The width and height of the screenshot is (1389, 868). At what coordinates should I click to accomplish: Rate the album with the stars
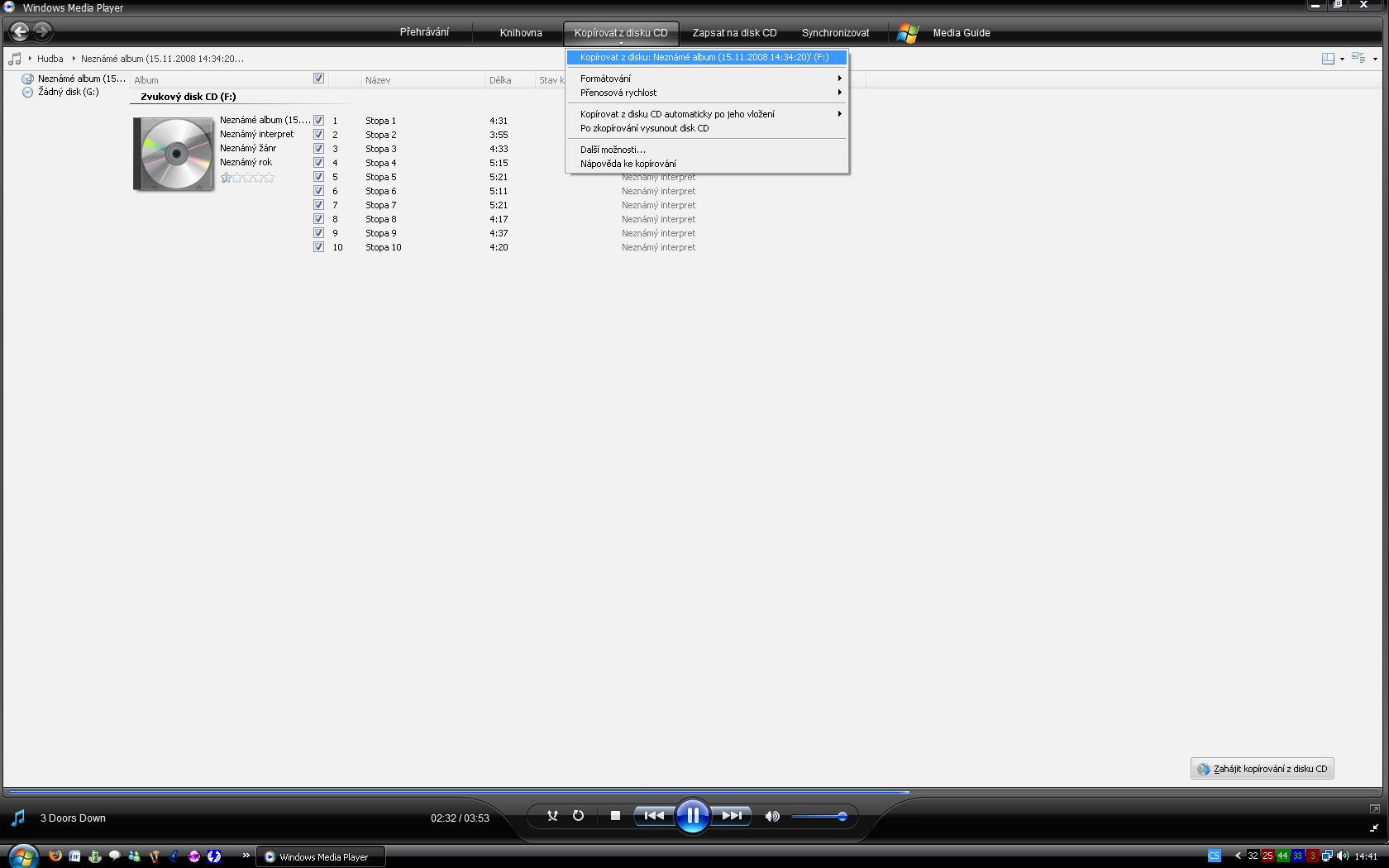click(247, 178)
